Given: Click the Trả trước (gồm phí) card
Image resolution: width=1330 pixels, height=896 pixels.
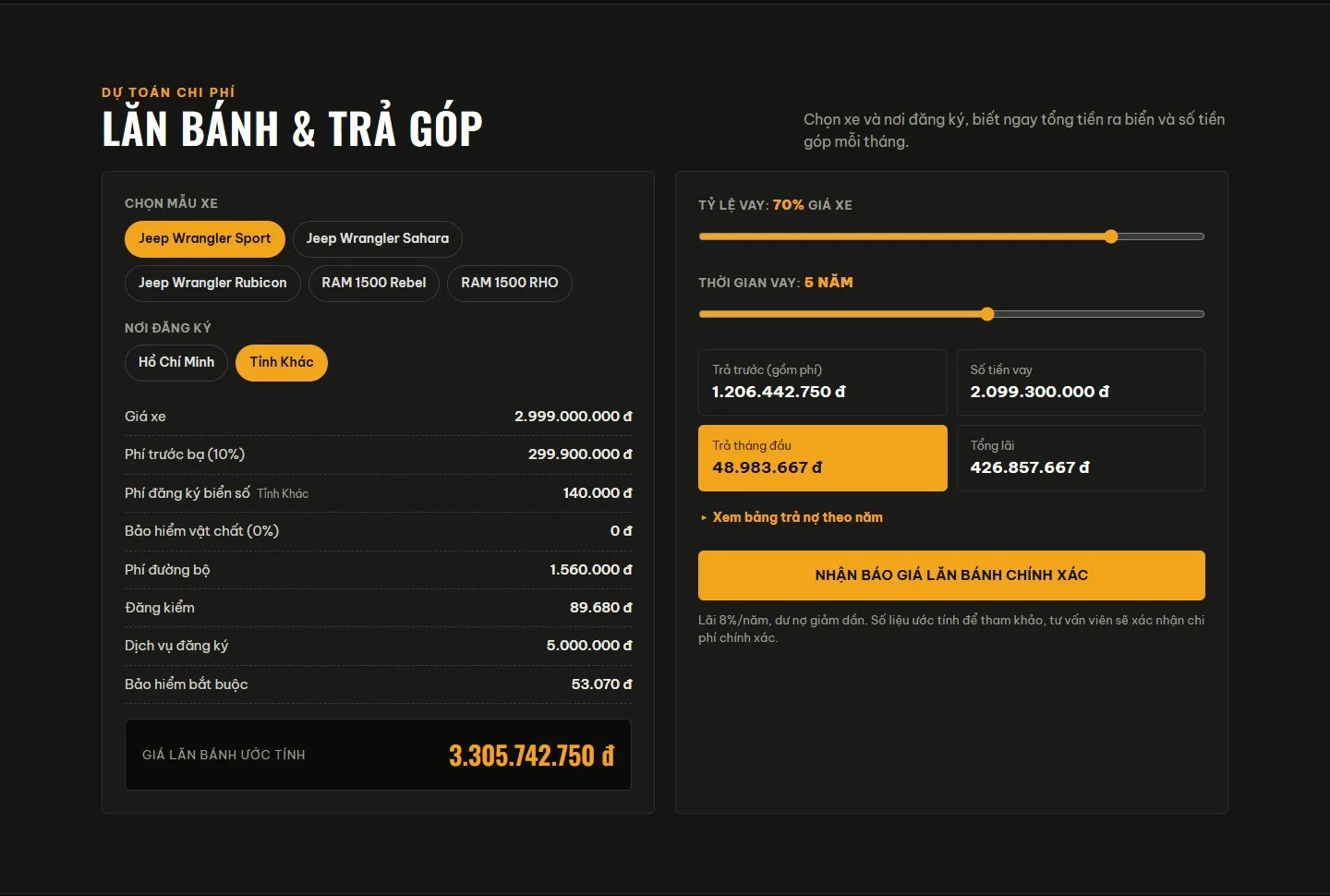Looking at the screenshot, I should [823, 382].
